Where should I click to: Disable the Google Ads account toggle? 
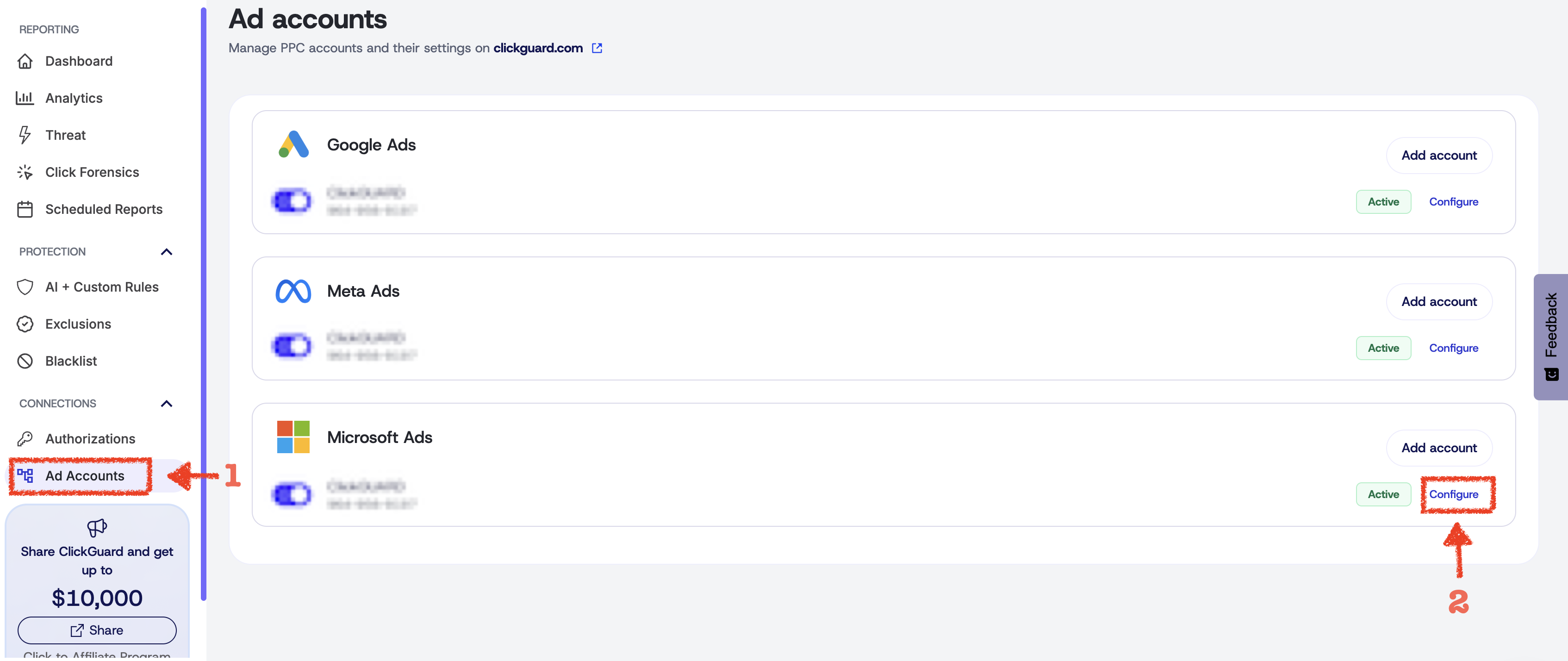(291, 201)
